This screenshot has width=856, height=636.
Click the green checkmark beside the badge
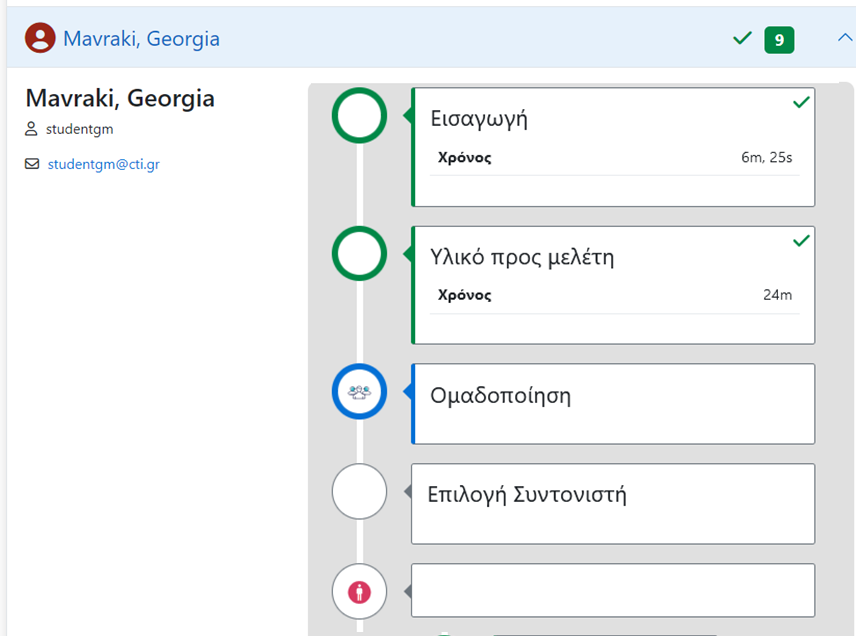click(742, 38)
